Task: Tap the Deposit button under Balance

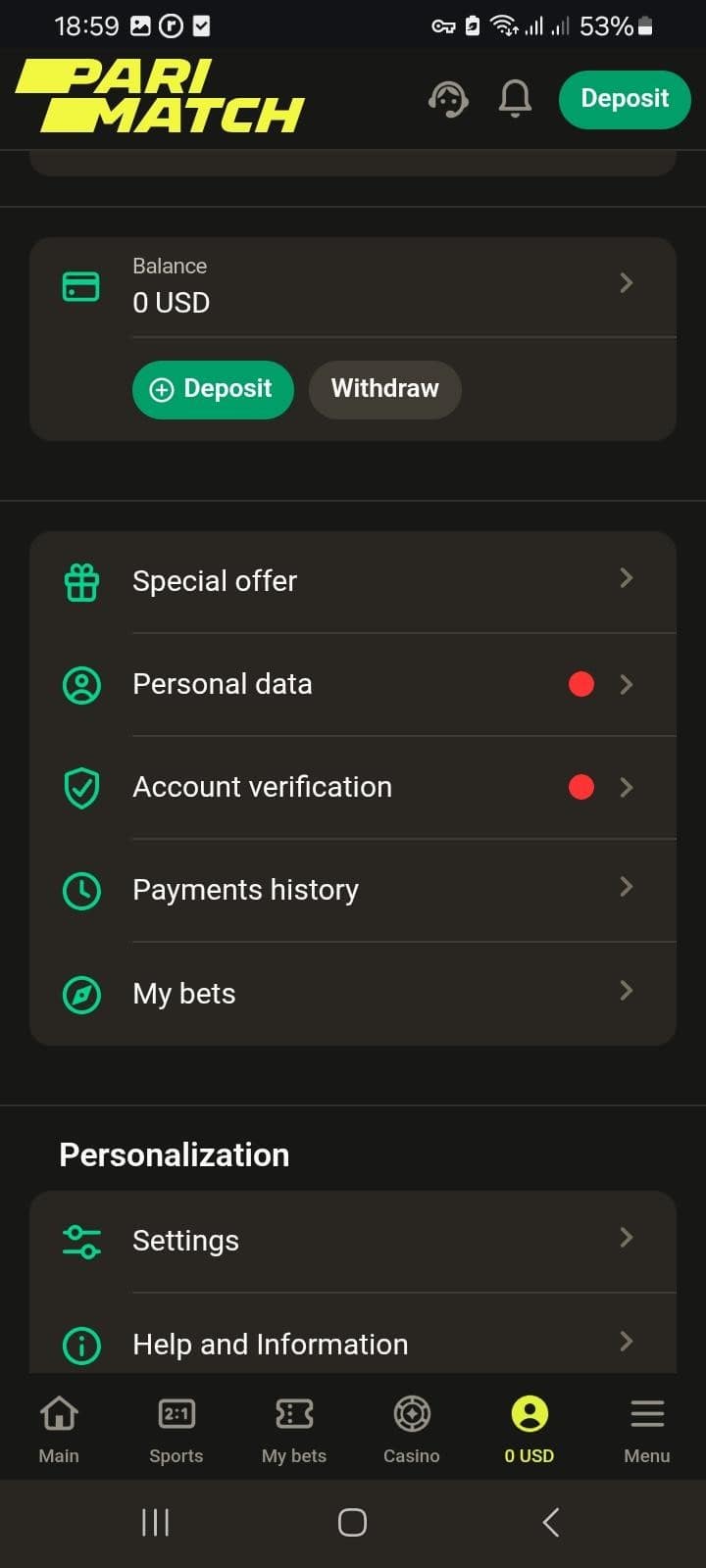Action: 213,389
